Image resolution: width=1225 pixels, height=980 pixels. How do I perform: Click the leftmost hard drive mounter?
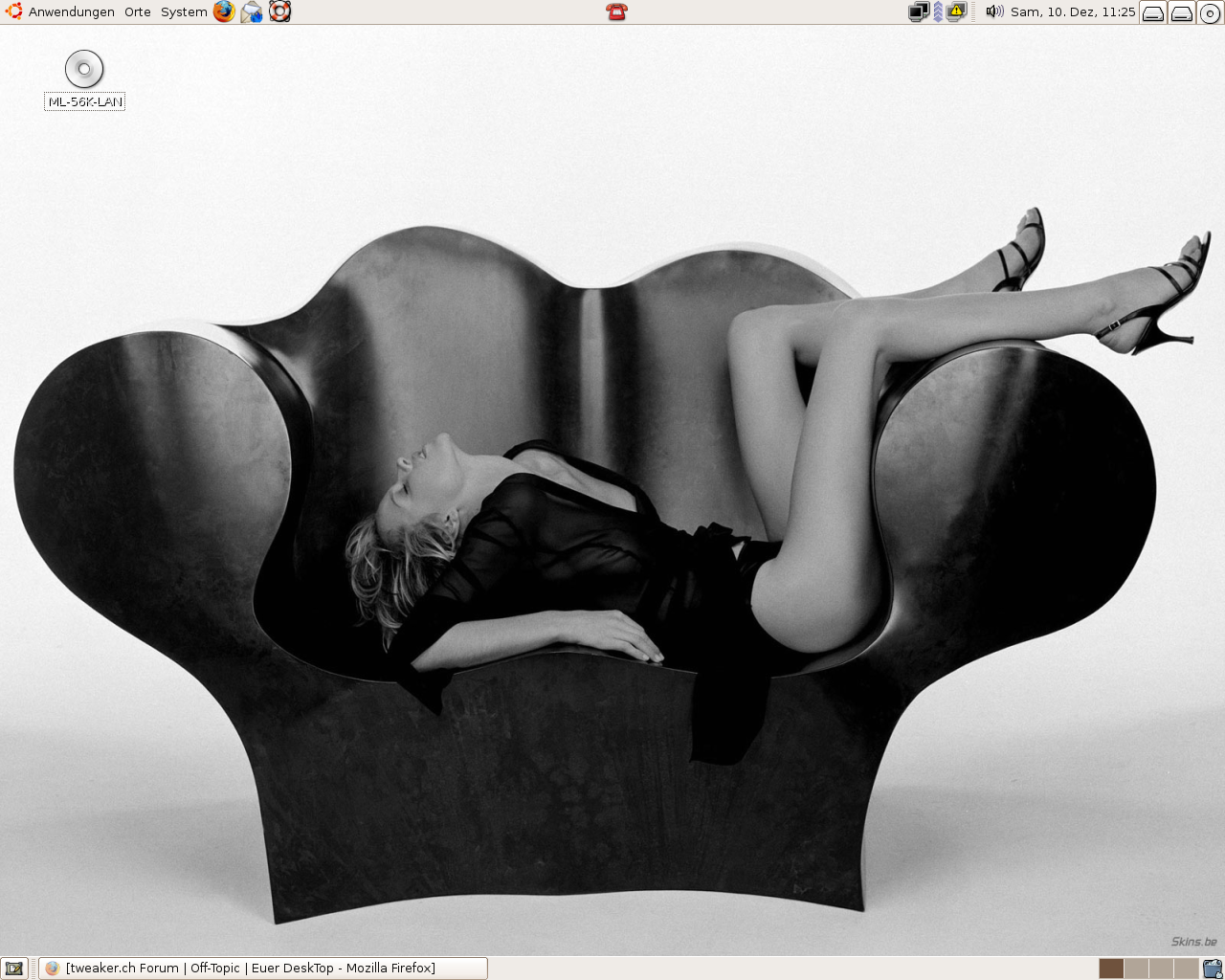1153,12
